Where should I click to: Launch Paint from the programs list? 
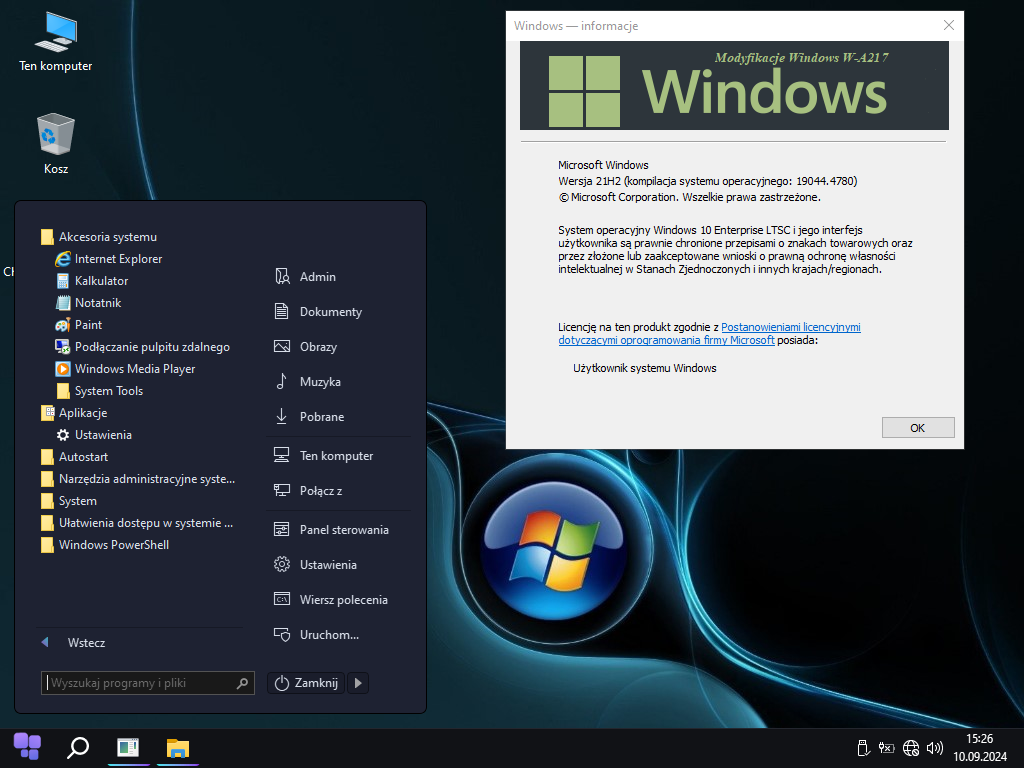pyautogui.click(x=88, y=325)
